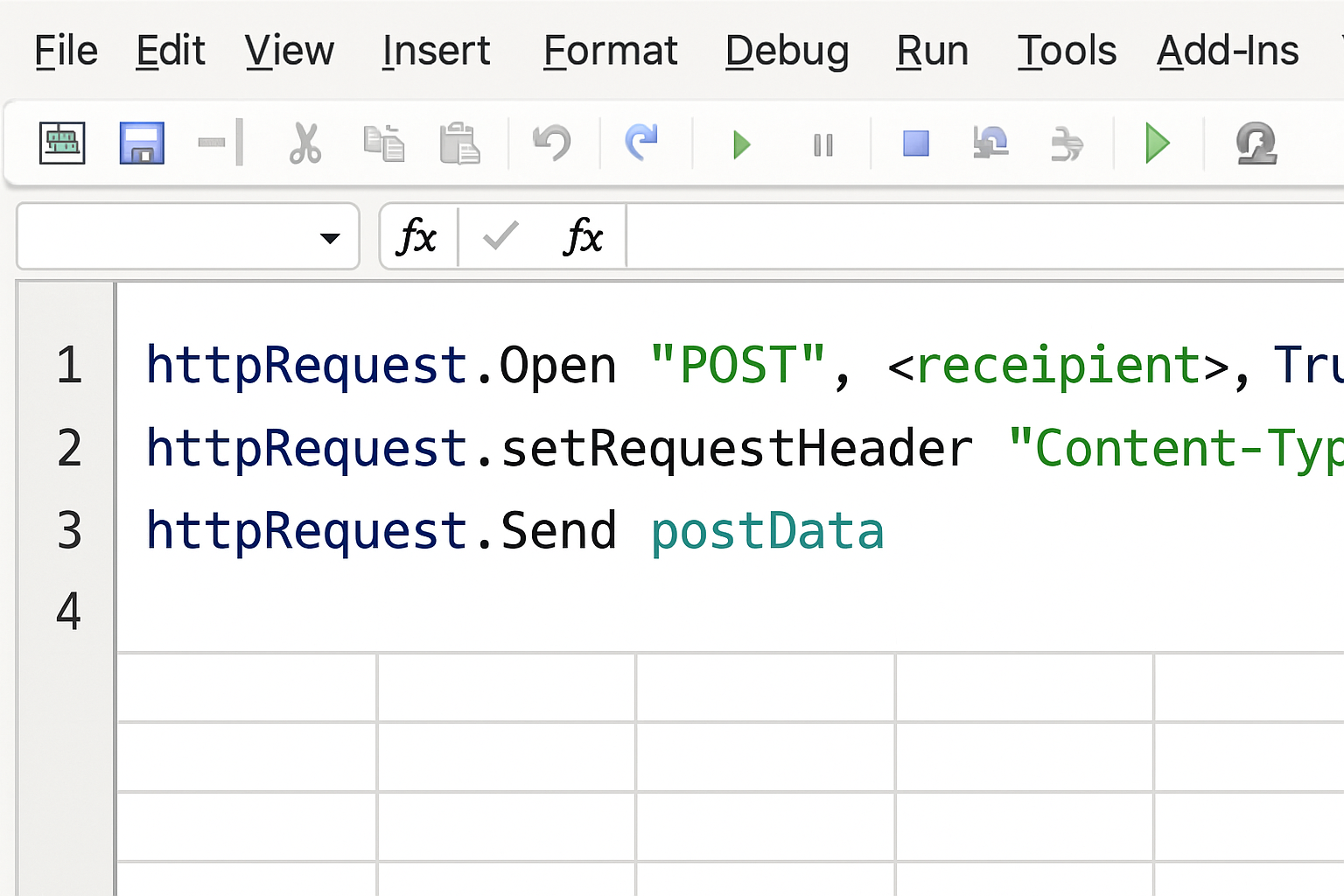This screenshot has width=1344, height=896.
Task: Open the File menu
Action: click(x=66, y=51)
